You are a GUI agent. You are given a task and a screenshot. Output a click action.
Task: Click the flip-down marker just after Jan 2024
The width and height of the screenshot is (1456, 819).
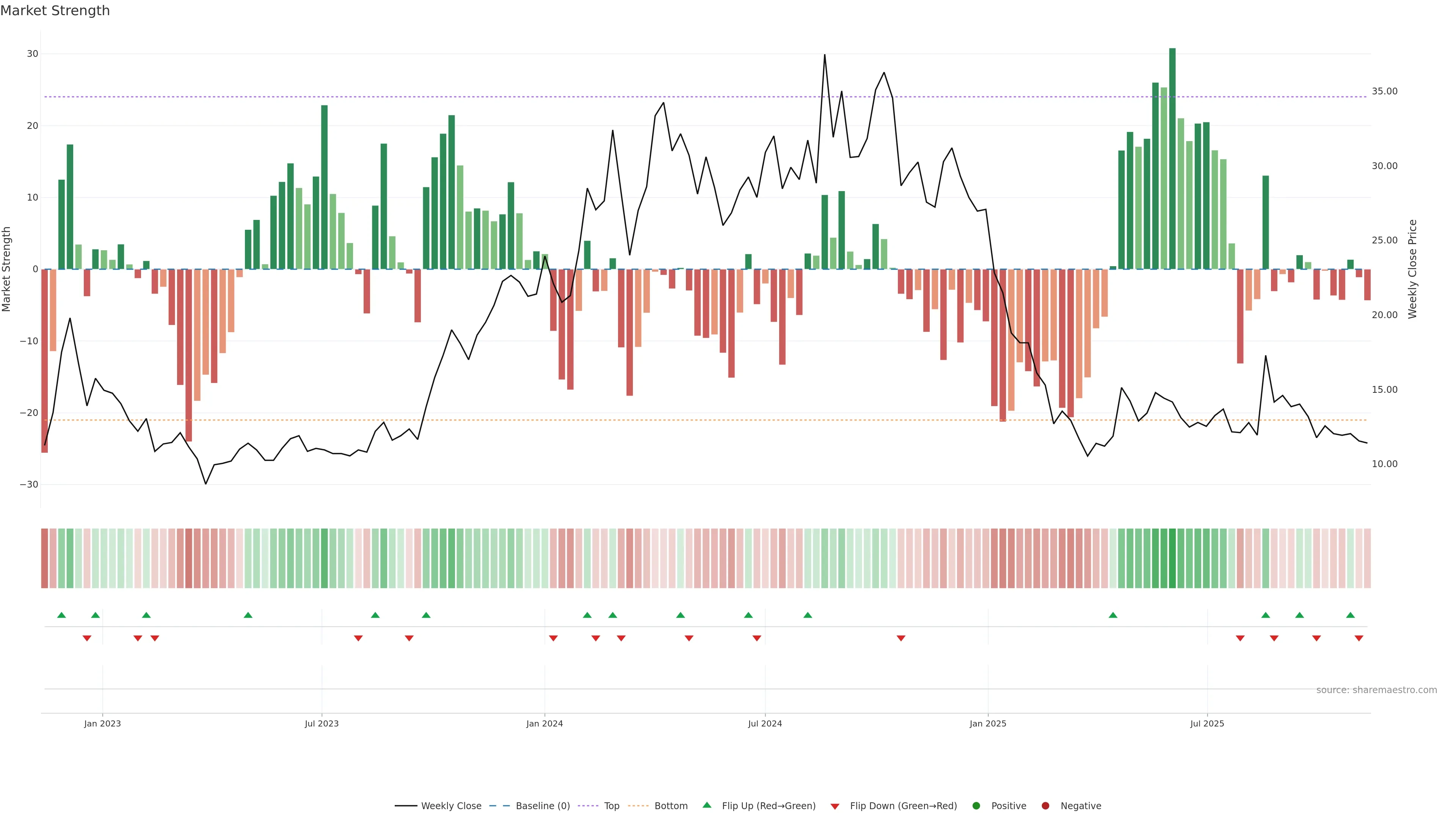click(553, 638)
